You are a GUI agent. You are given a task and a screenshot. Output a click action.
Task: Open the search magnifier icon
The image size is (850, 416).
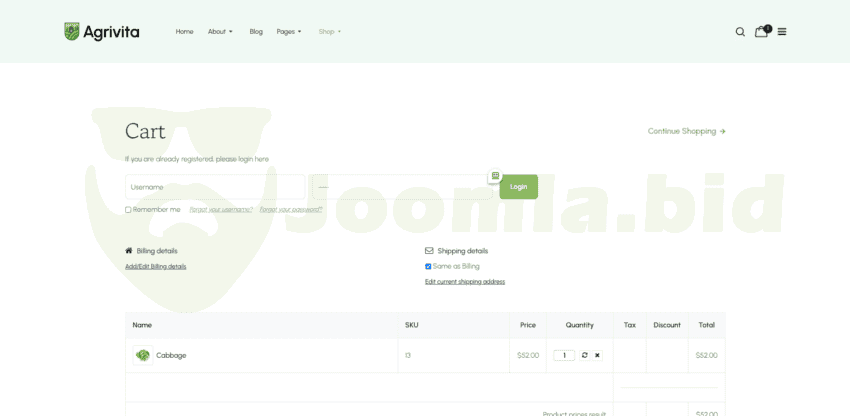740,32
